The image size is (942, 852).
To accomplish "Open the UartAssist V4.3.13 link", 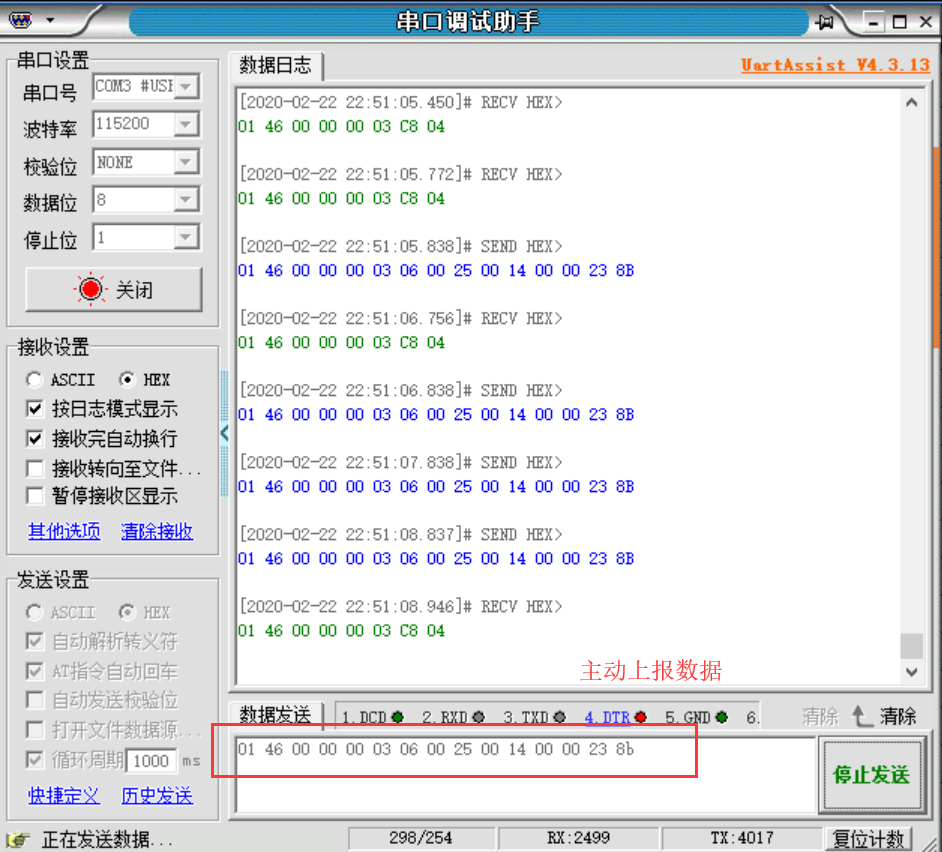I will tap(835, 65).
